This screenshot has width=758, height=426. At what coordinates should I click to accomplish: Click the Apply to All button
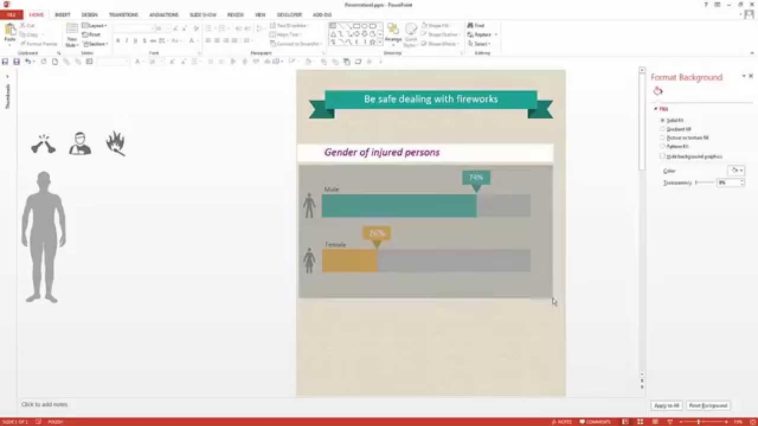click(666, 405)
